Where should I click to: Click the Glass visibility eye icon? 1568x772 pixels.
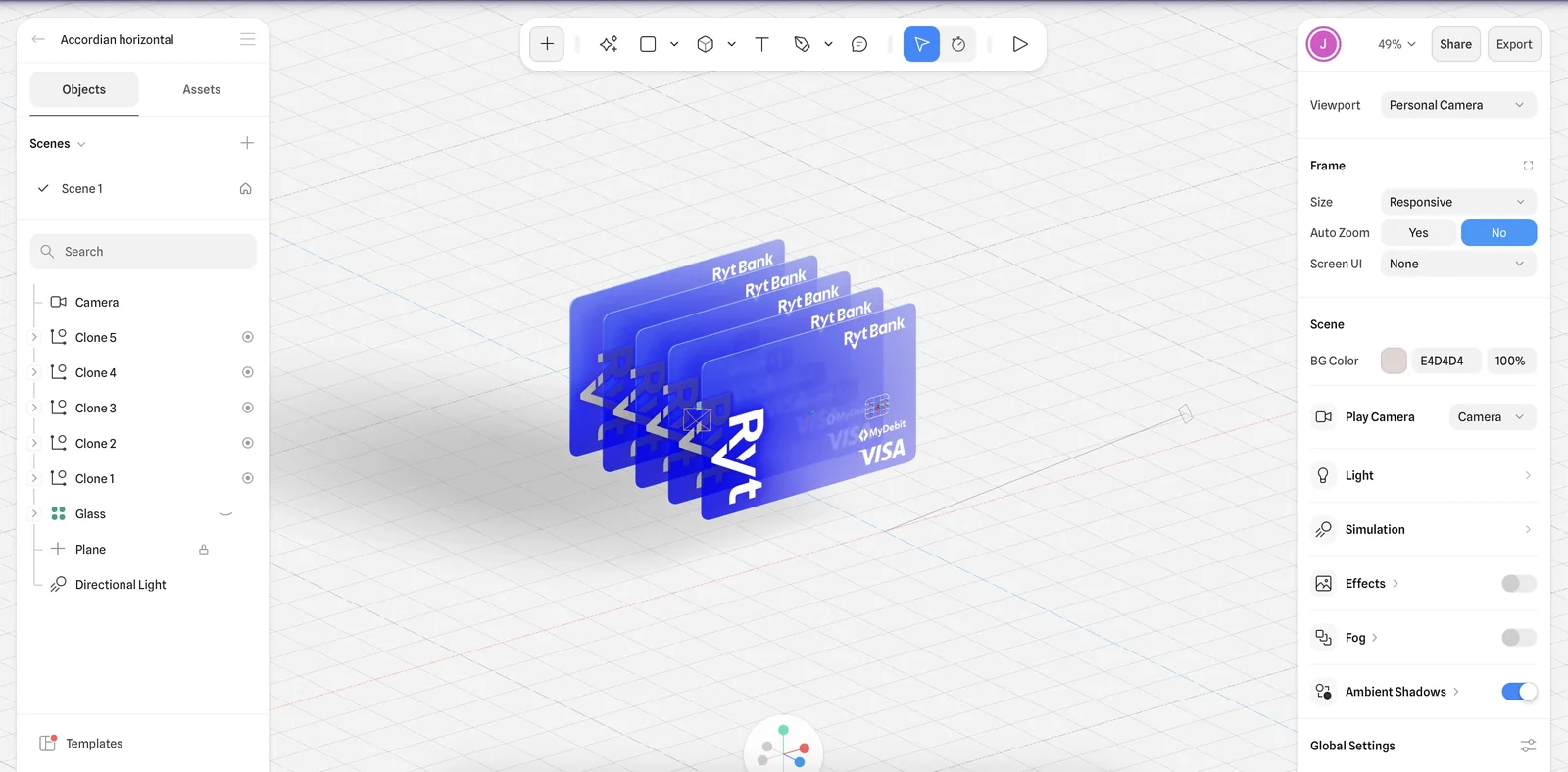pos(225,513)
